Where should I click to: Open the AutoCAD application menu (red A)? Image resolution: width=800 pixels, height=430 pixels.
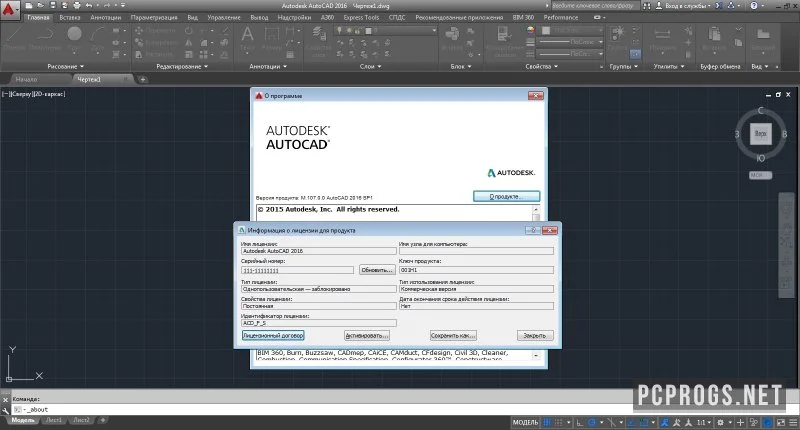click(x=9, y=10)
